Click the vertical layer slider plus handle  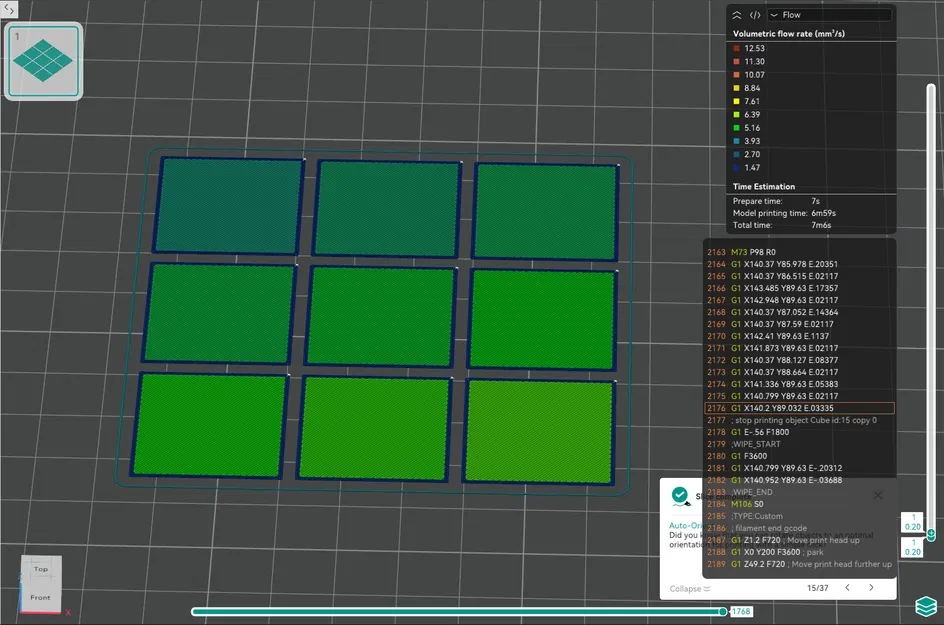point(931,533)
